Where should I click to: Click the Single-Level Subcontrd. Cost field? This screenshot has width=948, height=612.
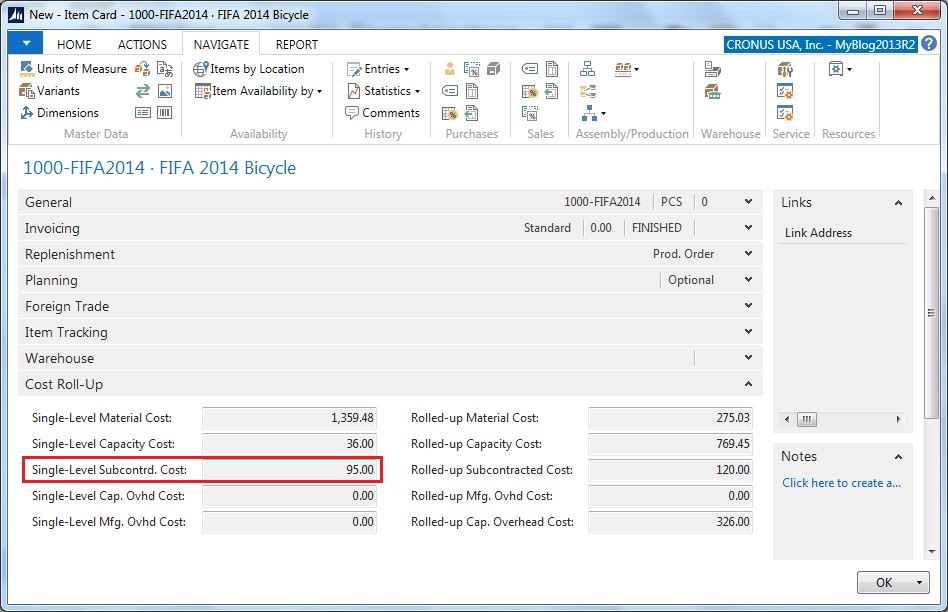[290, 470]
